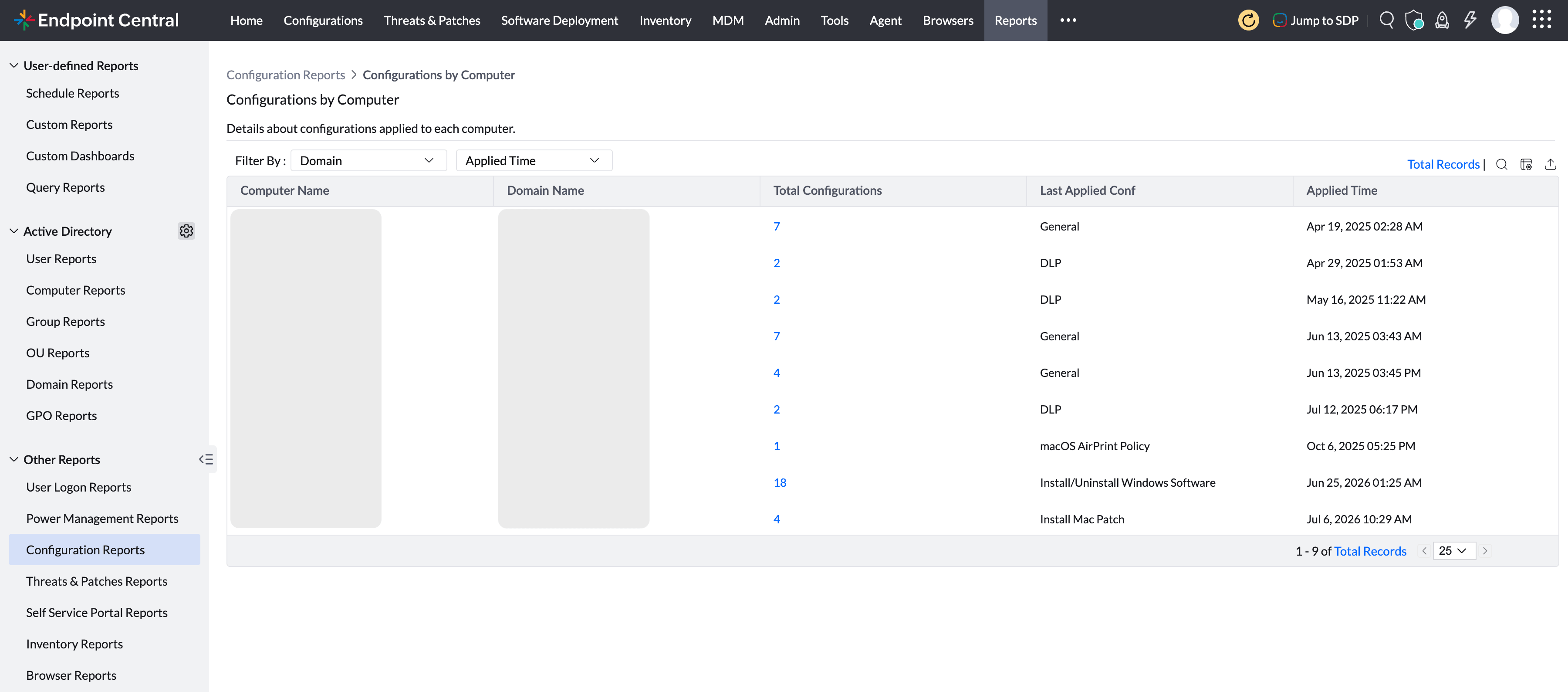Open the more menu ellipsis
Viewport: 1568px width, 692px height.
[x=1068, y=20]
